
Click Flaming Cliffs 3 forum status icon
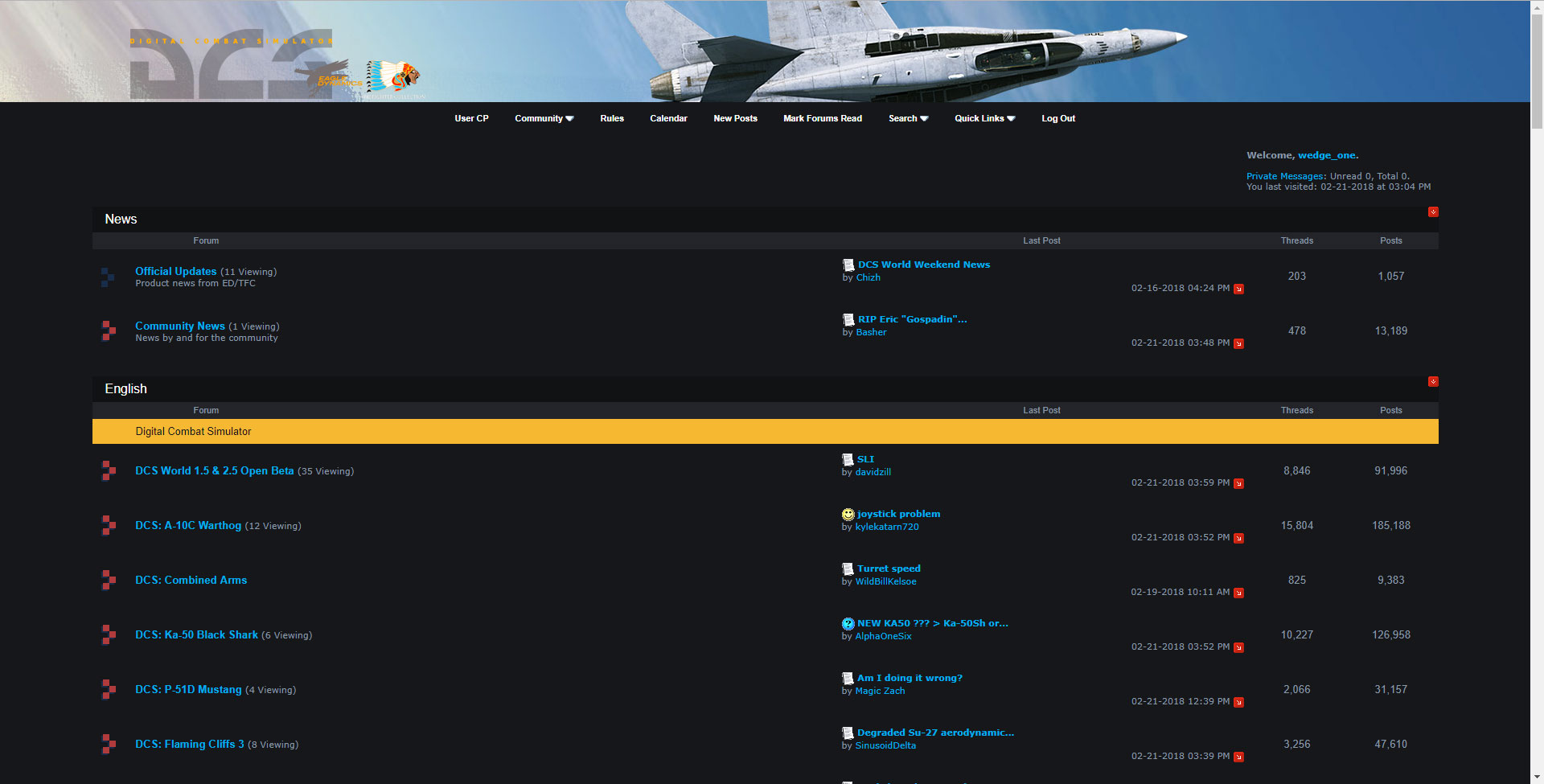(109, 744)
